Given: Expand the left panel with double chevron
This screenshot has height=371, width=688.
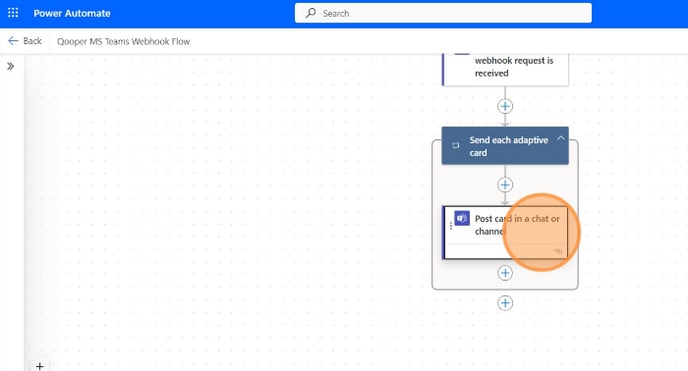Looking at the screenshot, I should click(11, 66).
